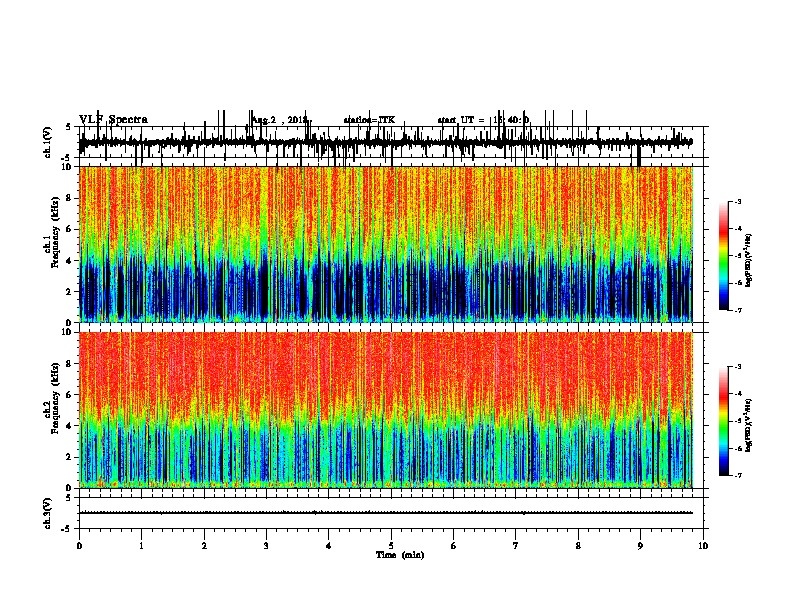Viewport: 792px width, 612px height.
Task: Click the ch.2 colorbar log(PSD) label
Action: 749,426
